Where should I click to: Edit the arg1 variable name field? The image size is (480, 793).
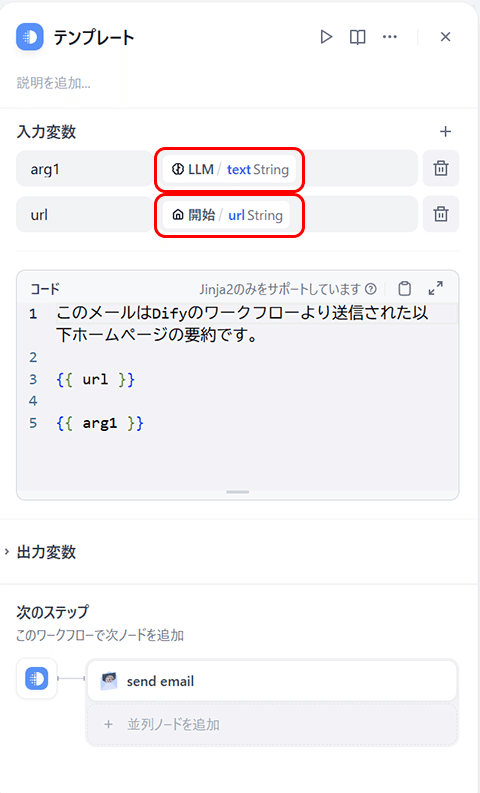tap(84, 169)
